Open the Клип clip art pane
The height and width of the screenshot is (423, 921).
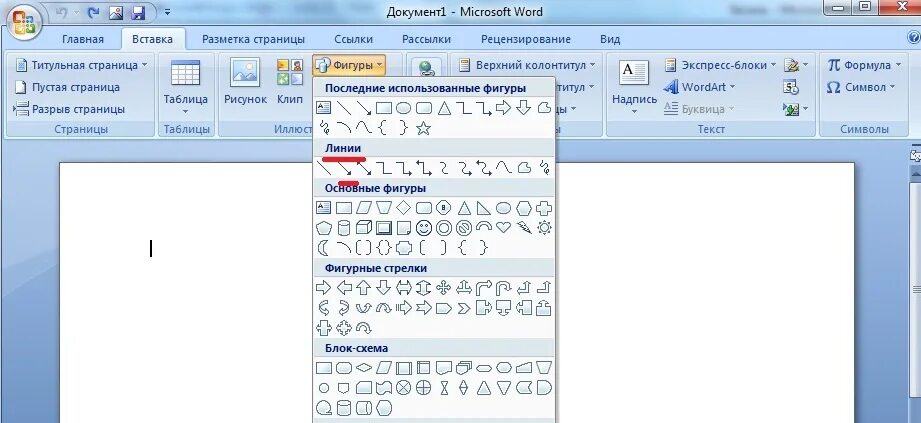pyautogui.click(x=290, y=82)
